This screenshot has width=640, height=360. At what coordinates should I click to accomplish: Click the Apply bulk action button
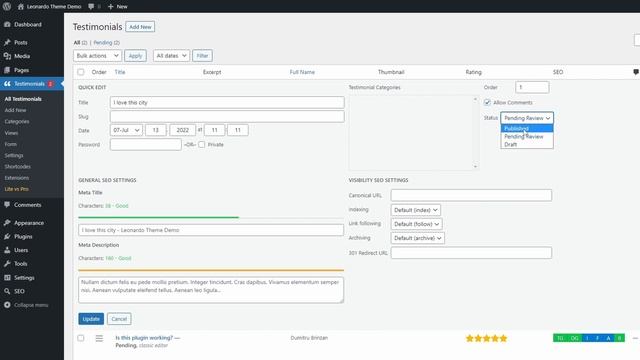point(136,56)
